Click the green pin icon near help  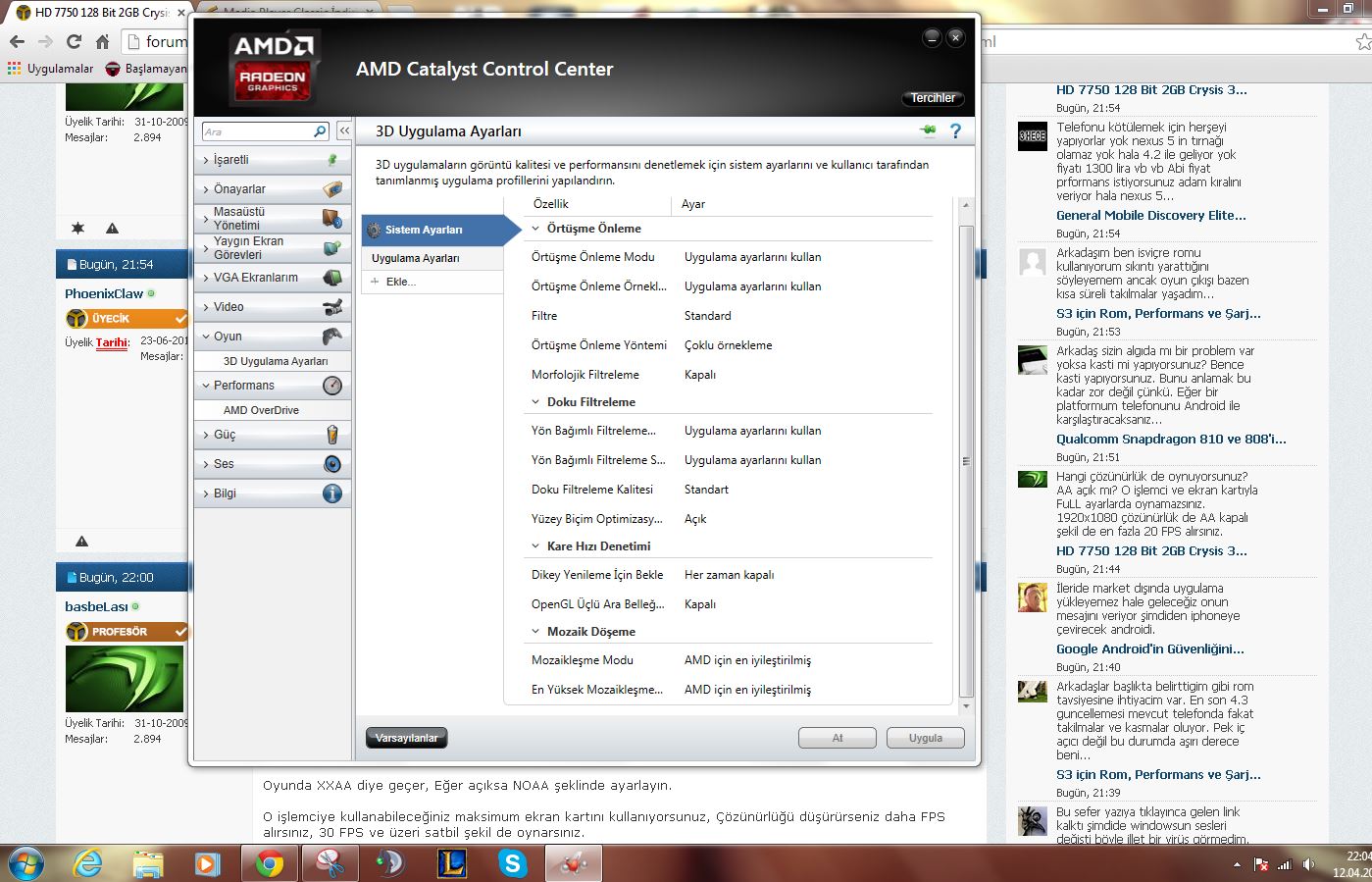coord(928,131)
